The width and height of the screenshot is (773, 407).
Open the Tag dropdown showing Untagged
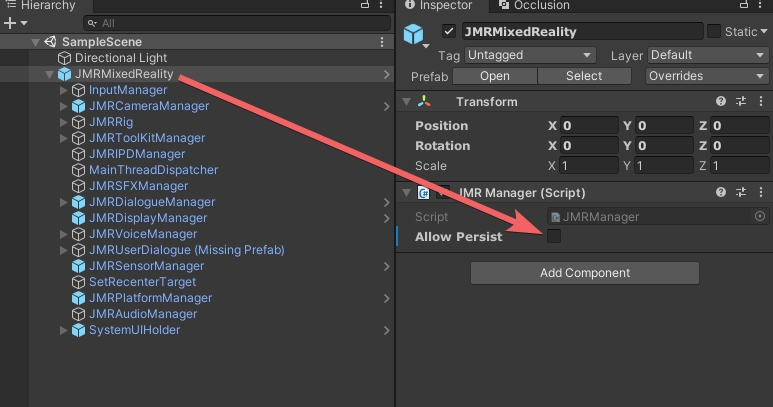click(530, 55)
